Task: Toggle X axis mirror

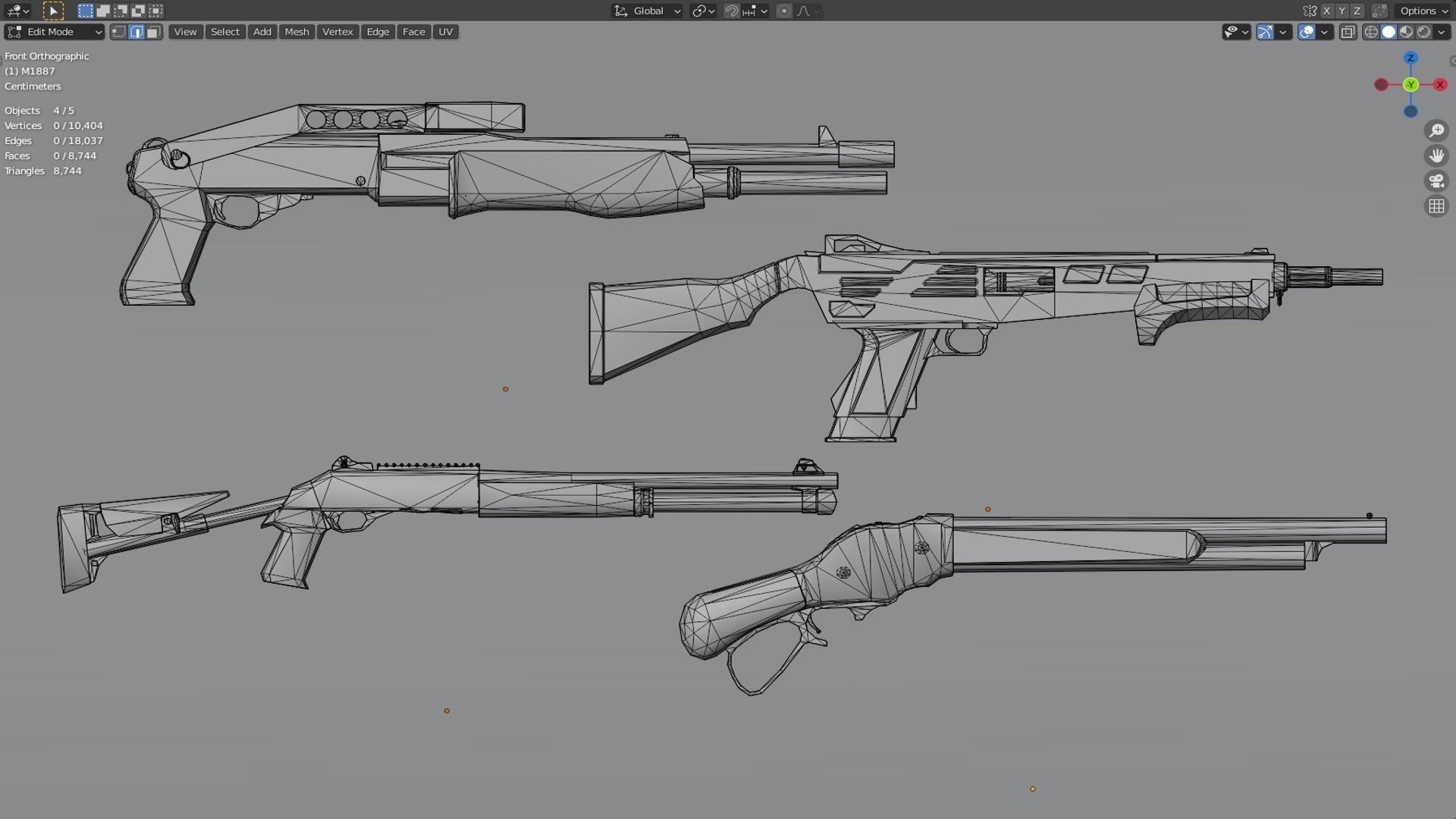Action: (1326, 11)
